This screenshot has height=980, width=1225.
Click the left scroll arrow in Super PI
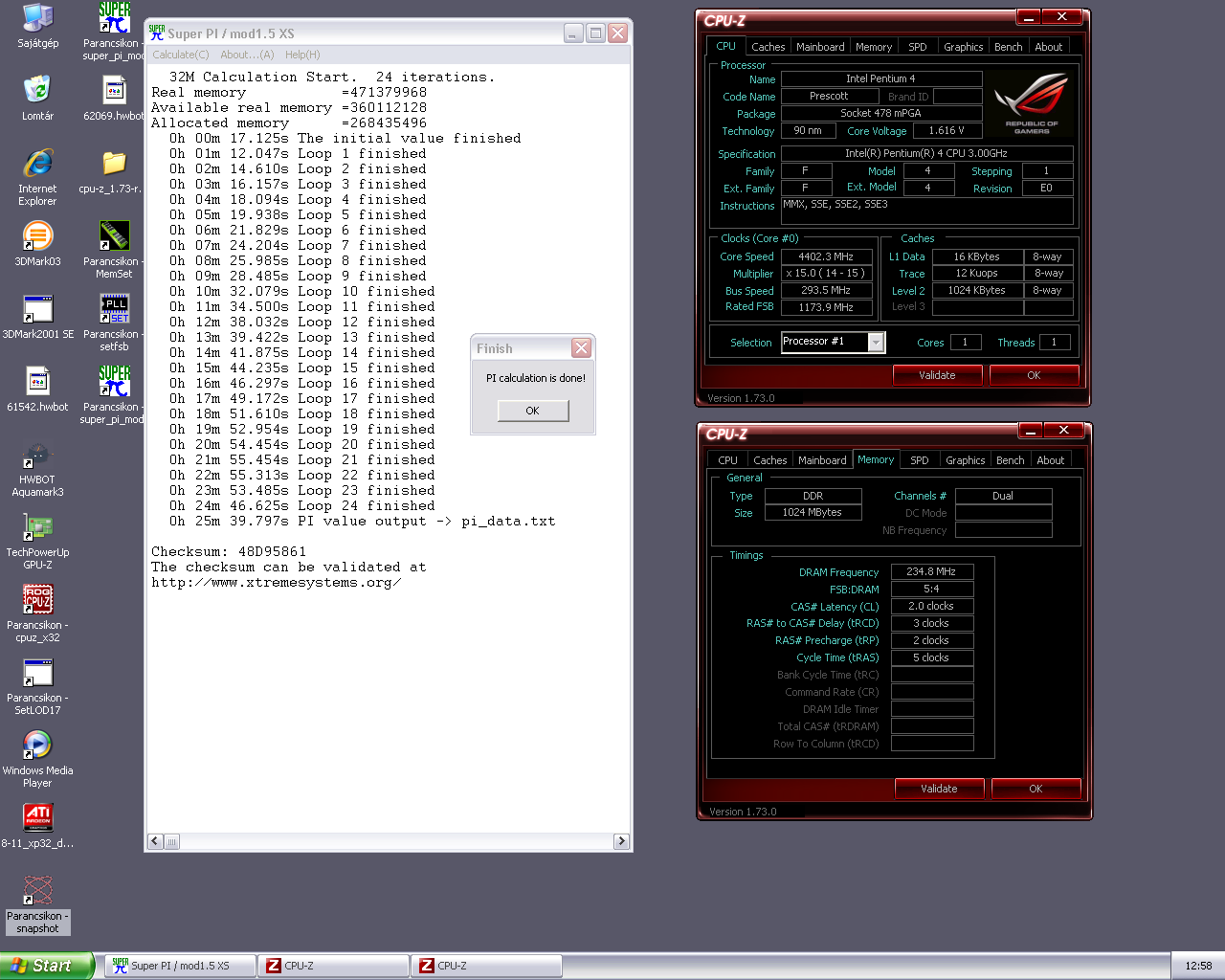(155, 841)
